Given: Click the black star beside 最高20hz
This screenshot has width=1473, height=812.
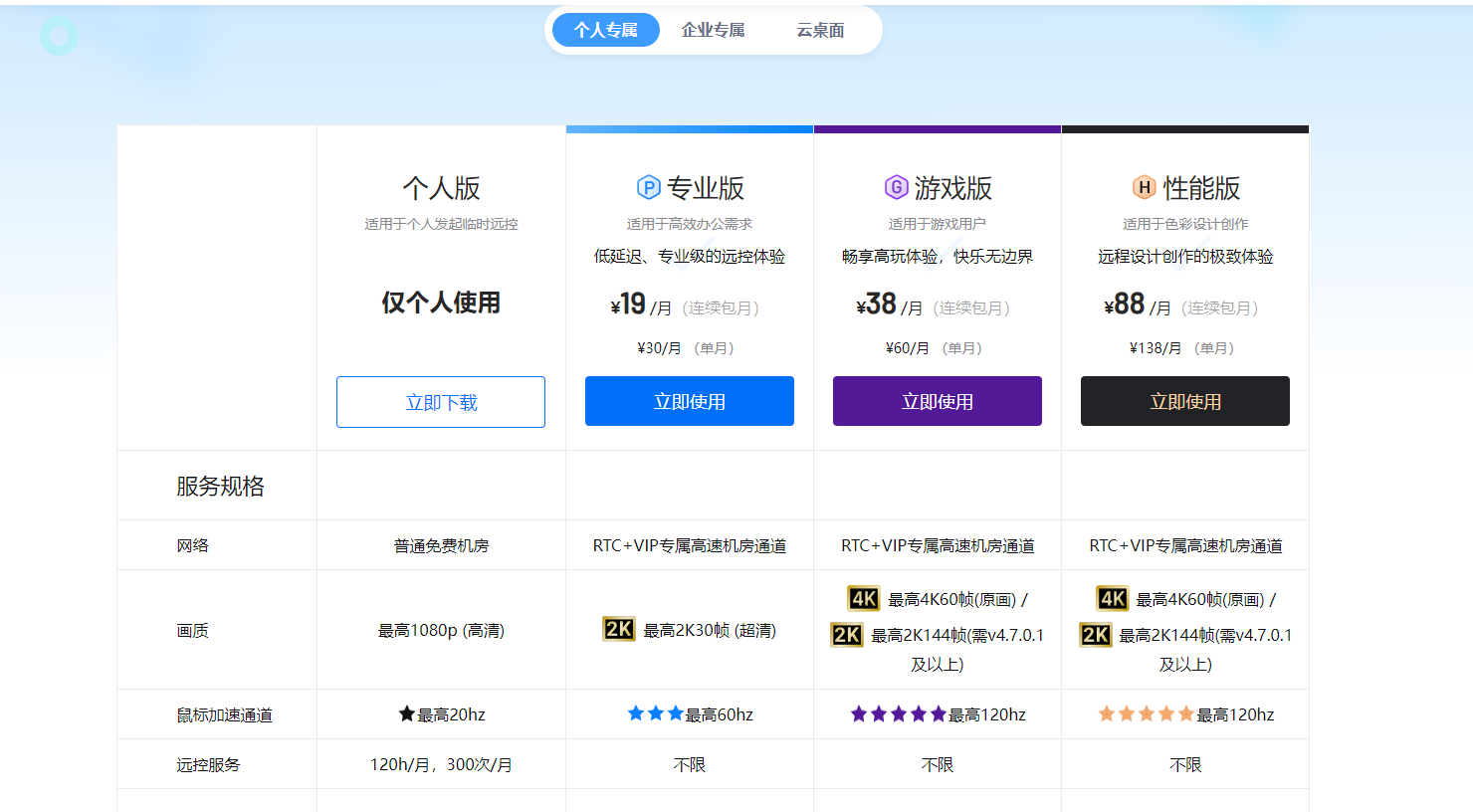Looking at the screenshot, I should pyautogui.click(x=406, y=713).
